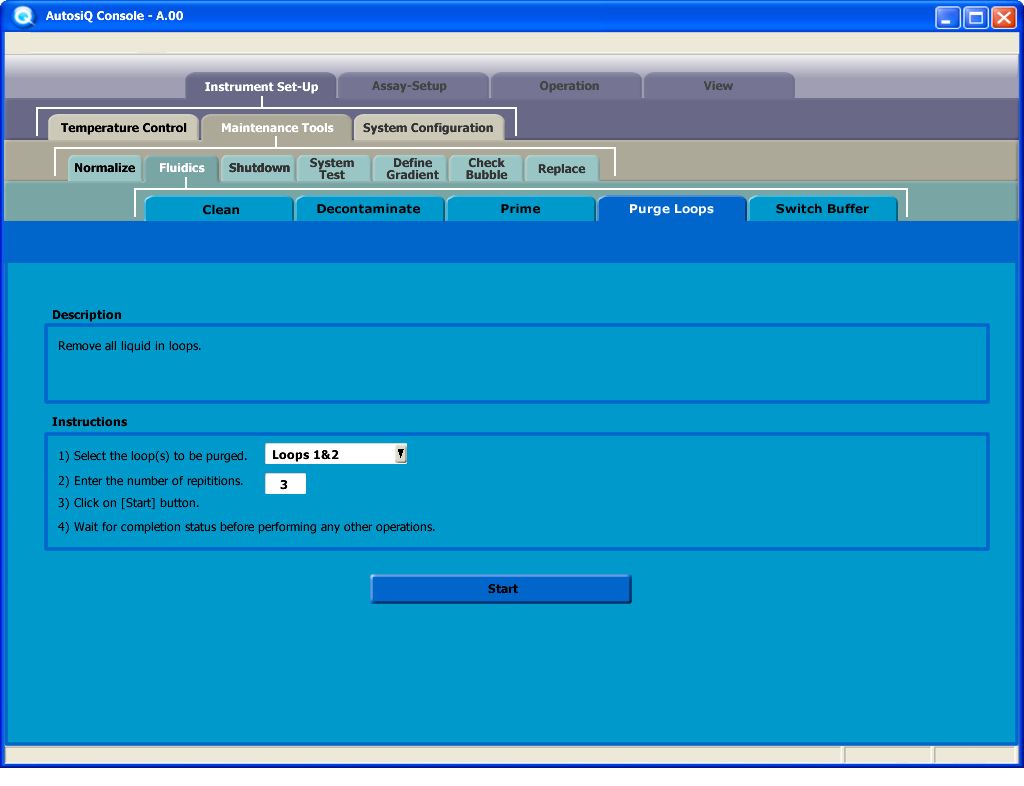Select the Maintenance Tools tab

pyautogui.click(x=277, y=128)
